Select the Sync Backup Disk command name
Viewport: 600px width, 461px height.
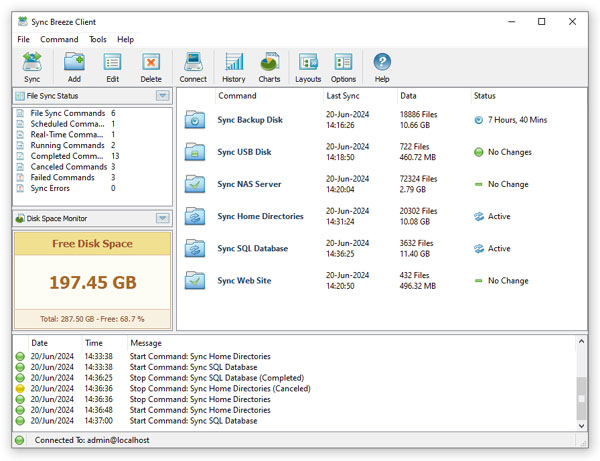pos(250,120)
